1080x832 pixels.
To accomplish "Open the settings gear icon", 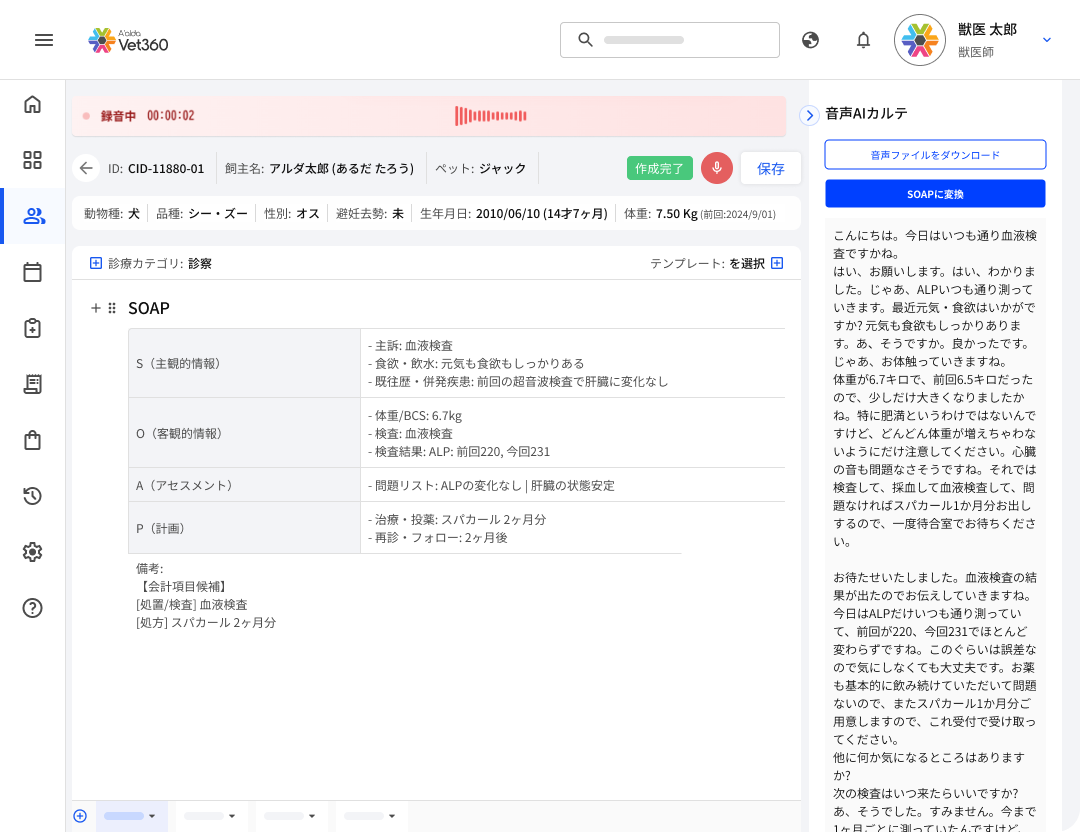I will point(32,552).
